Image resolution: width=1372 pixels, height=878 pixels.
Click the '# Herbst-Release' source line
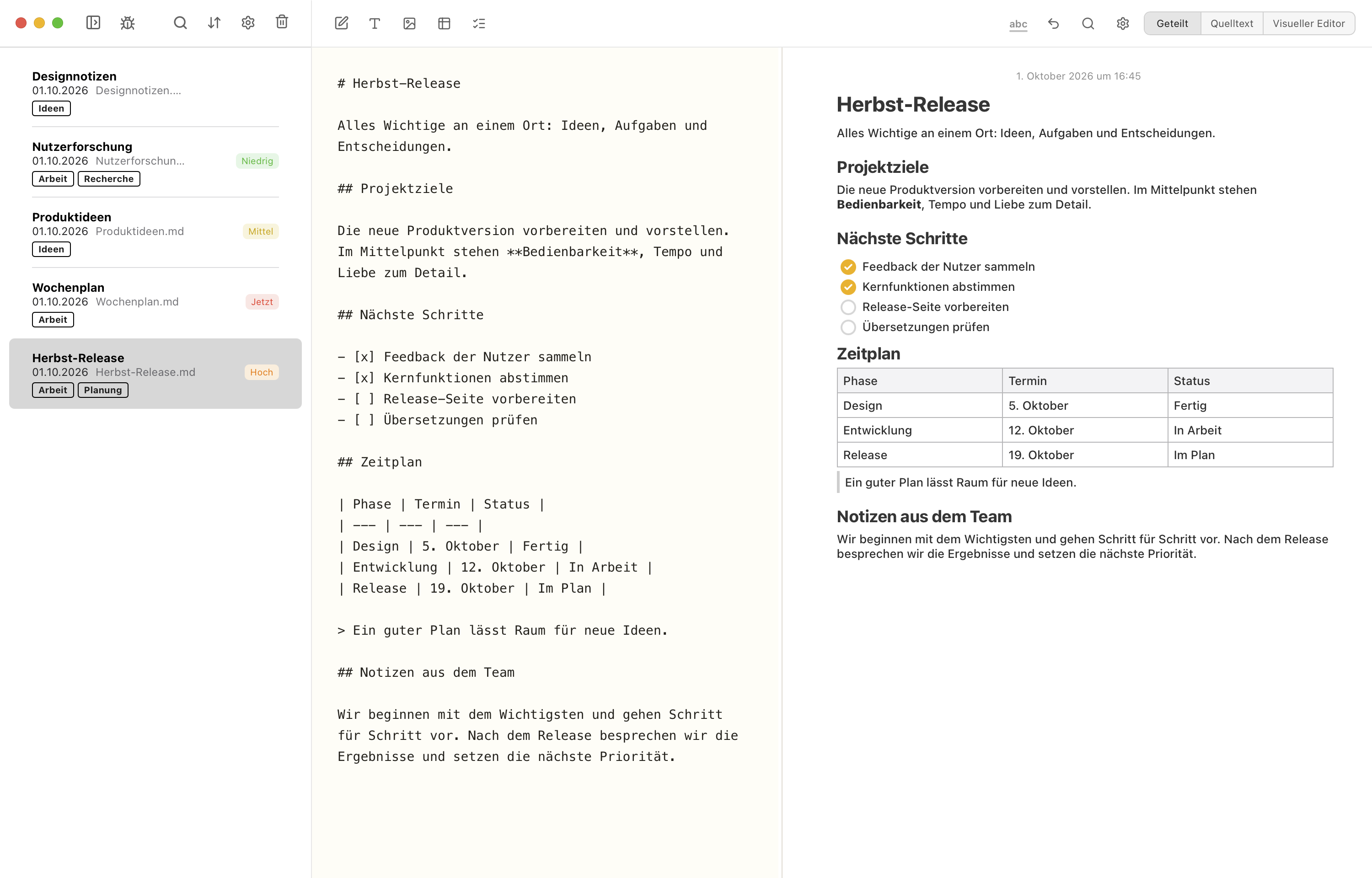(x=399, y=83)
